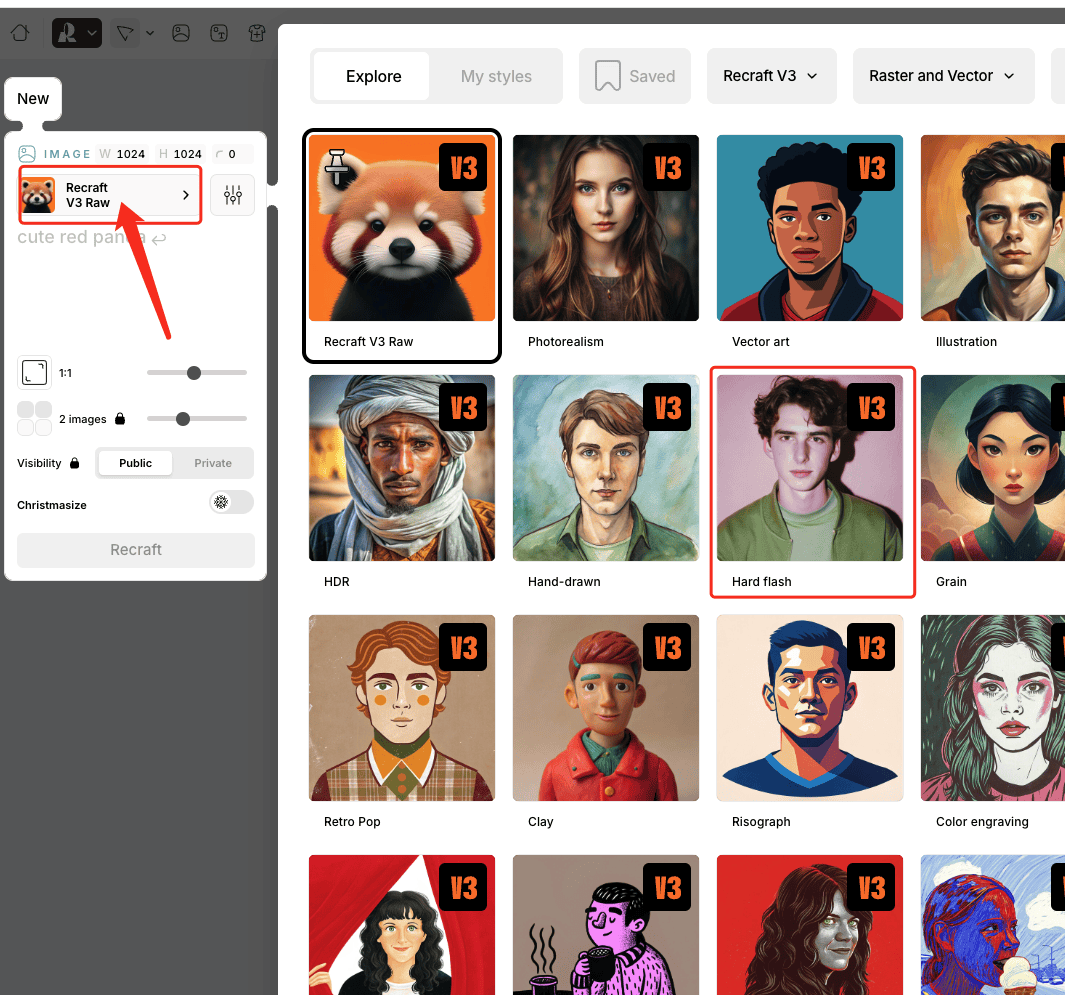Select the Vector art style thumbnail

[x=810, y=228]
